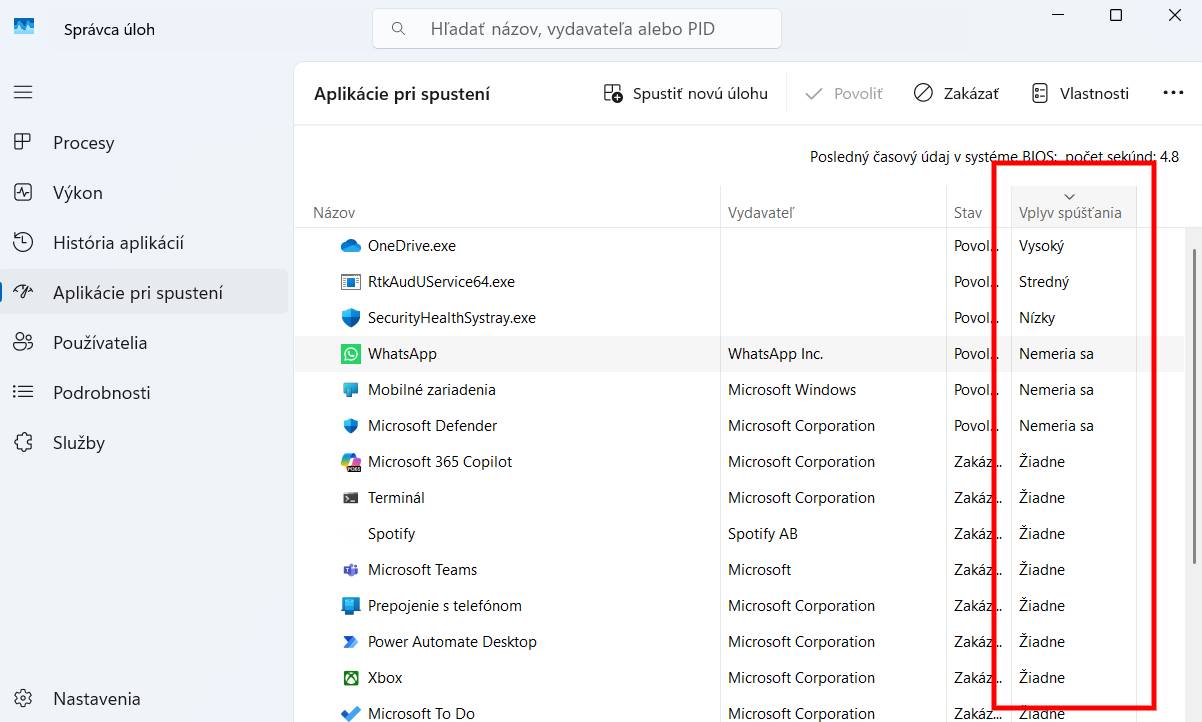Sort by Vplyv spúšťania column header
Screen dimensions: 1202x722
point(1074,207)
